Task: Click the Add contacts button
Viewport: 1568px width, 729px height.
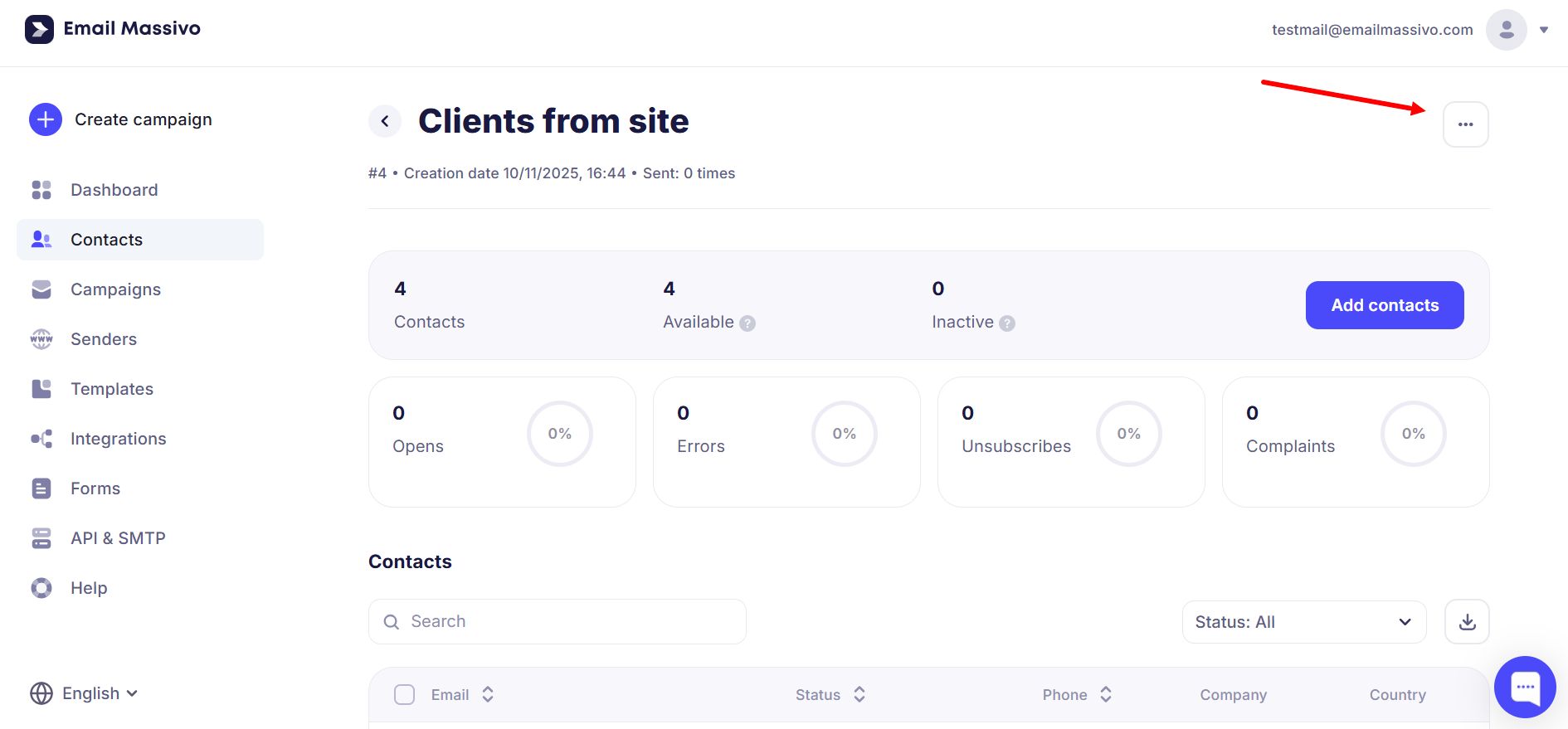Action: coord(1384,305)
